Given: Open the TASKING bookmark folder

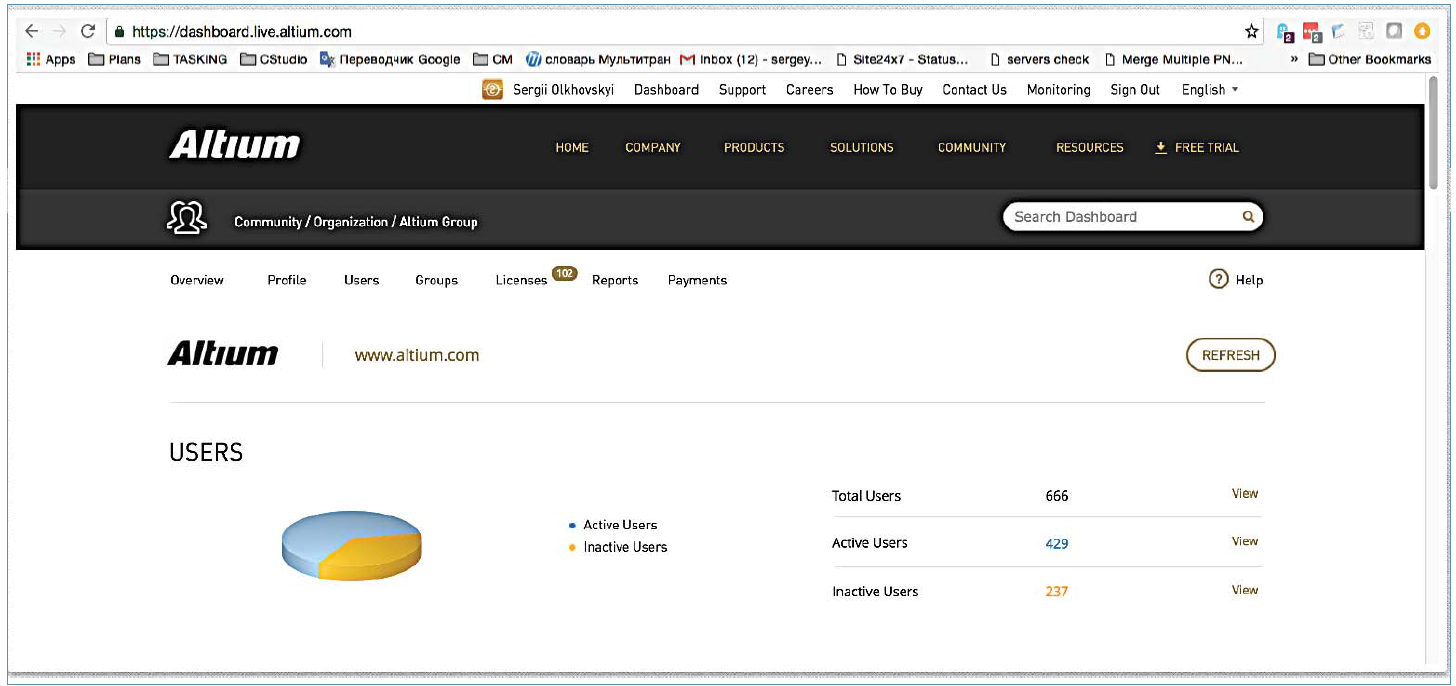Looking at the screenshot, I should [x=190, y=59].
